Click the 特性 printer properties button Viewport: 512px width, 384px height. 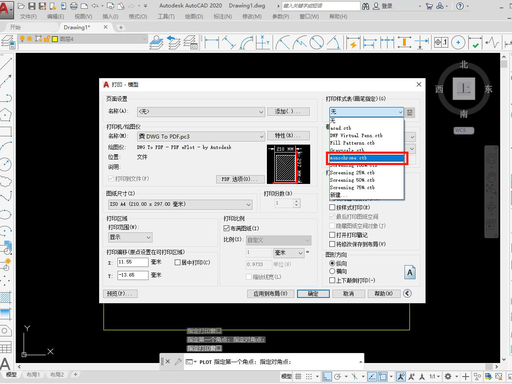(288, 135)
